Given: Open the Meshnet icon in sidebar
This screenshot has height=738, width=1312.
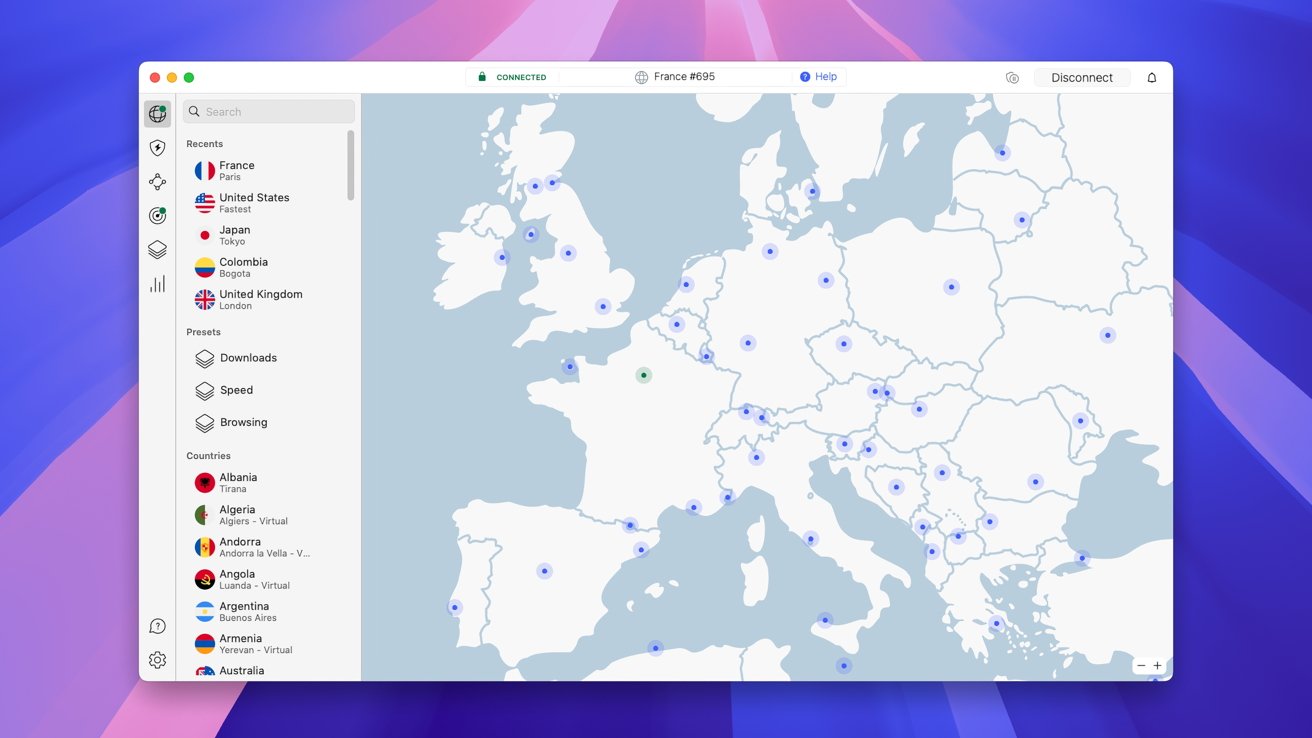Looking at the screenshot, I should point(157,182).
